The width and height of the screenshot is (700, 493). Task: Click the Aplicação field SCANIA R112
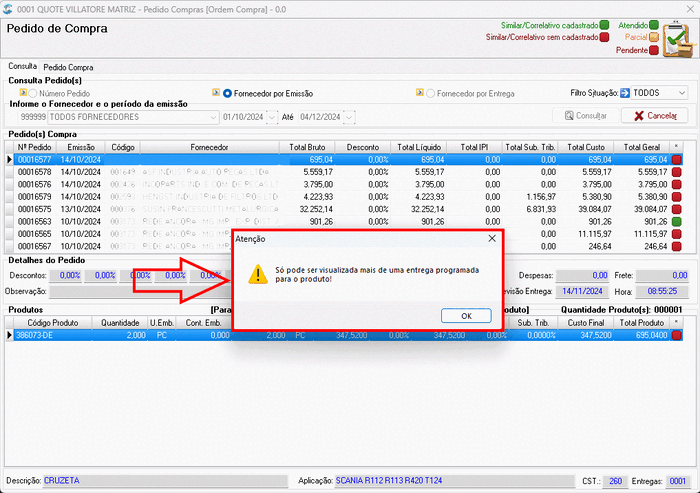[x=454, y=481]
